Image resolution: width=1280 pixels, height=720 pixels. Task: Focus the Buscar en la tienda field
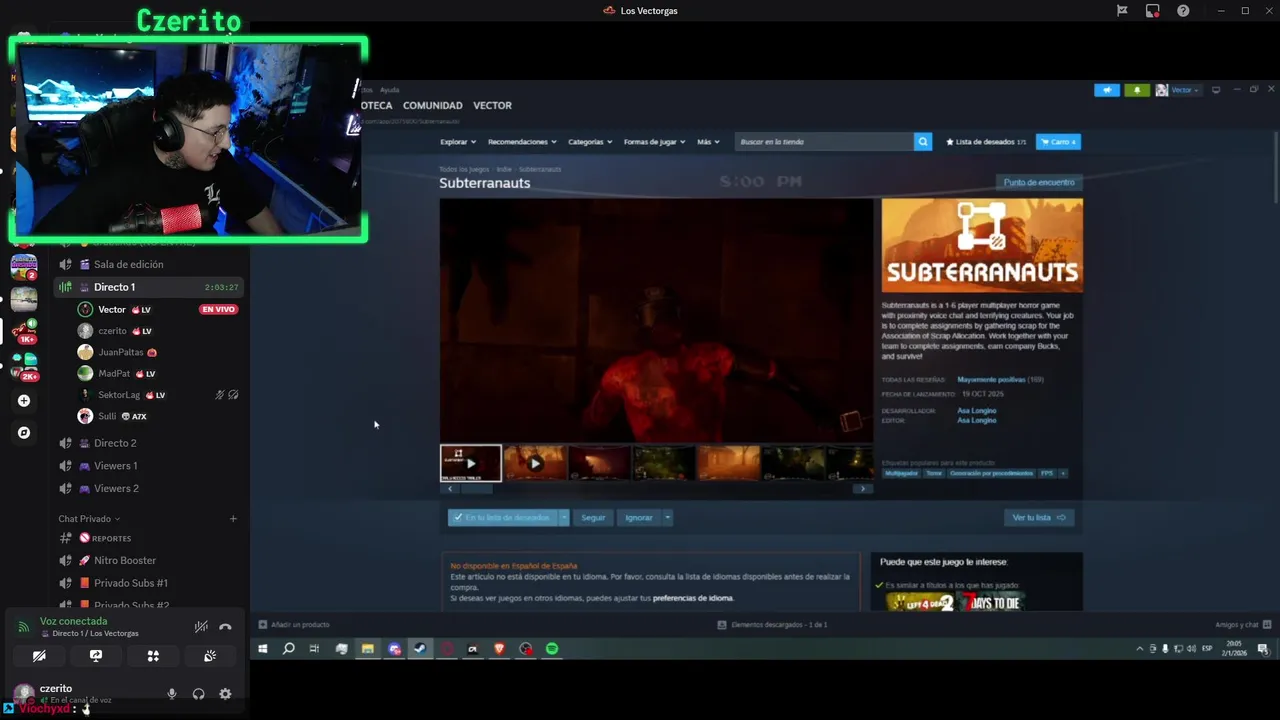coord(825,142)
